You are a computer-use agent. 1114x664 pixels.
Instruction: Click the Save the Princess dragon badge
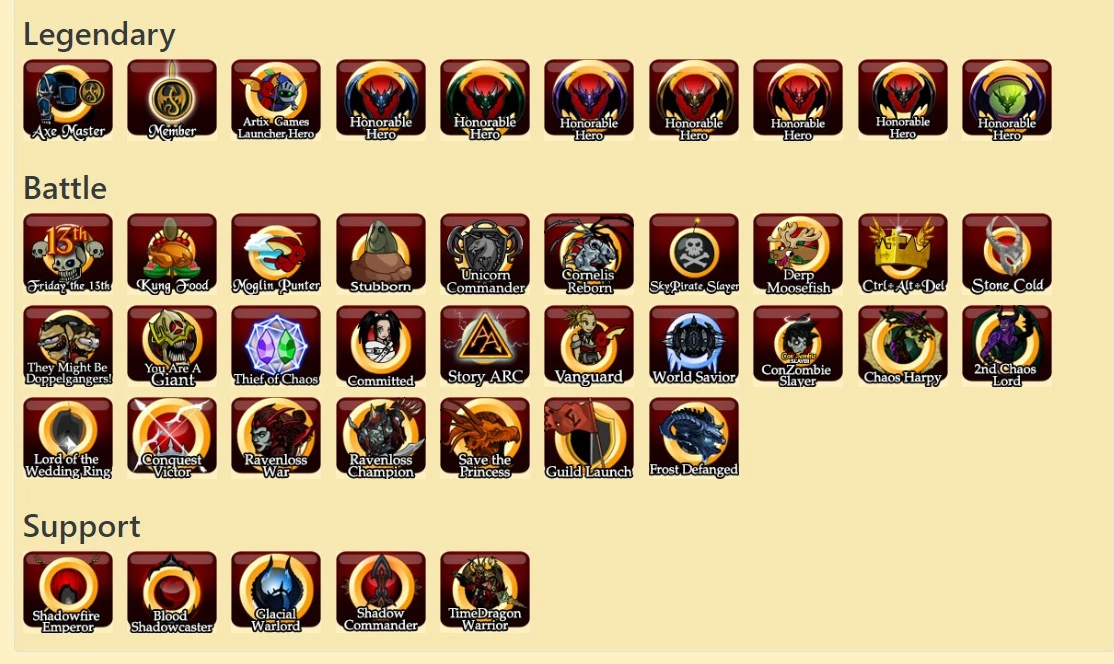click(485, 438)
